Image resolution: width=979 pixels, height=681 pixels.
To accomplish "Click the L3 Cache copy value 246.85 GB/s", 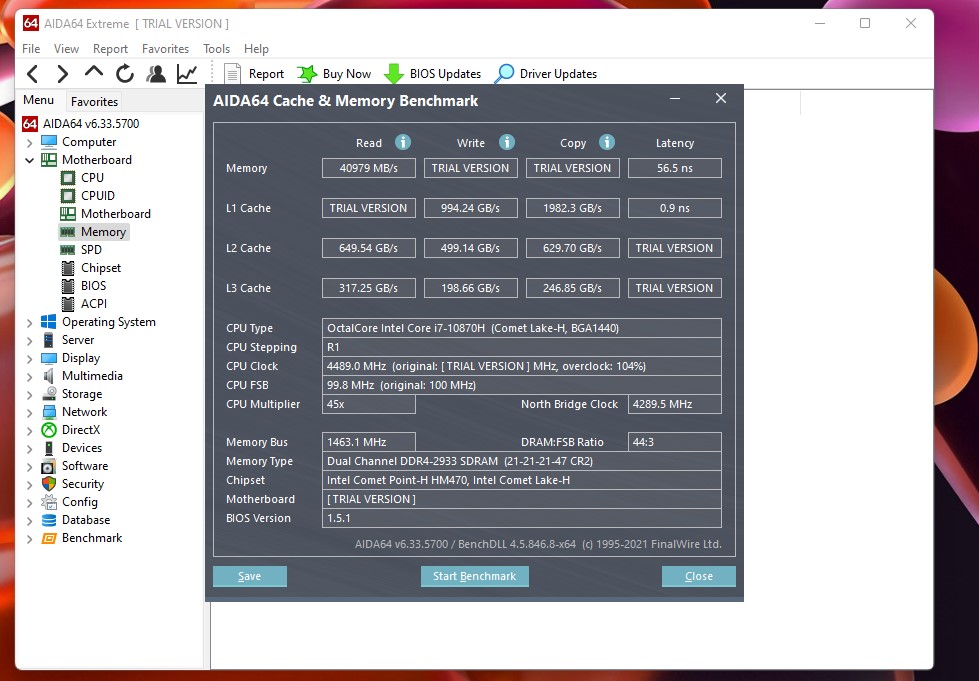I will click(573, 288).
